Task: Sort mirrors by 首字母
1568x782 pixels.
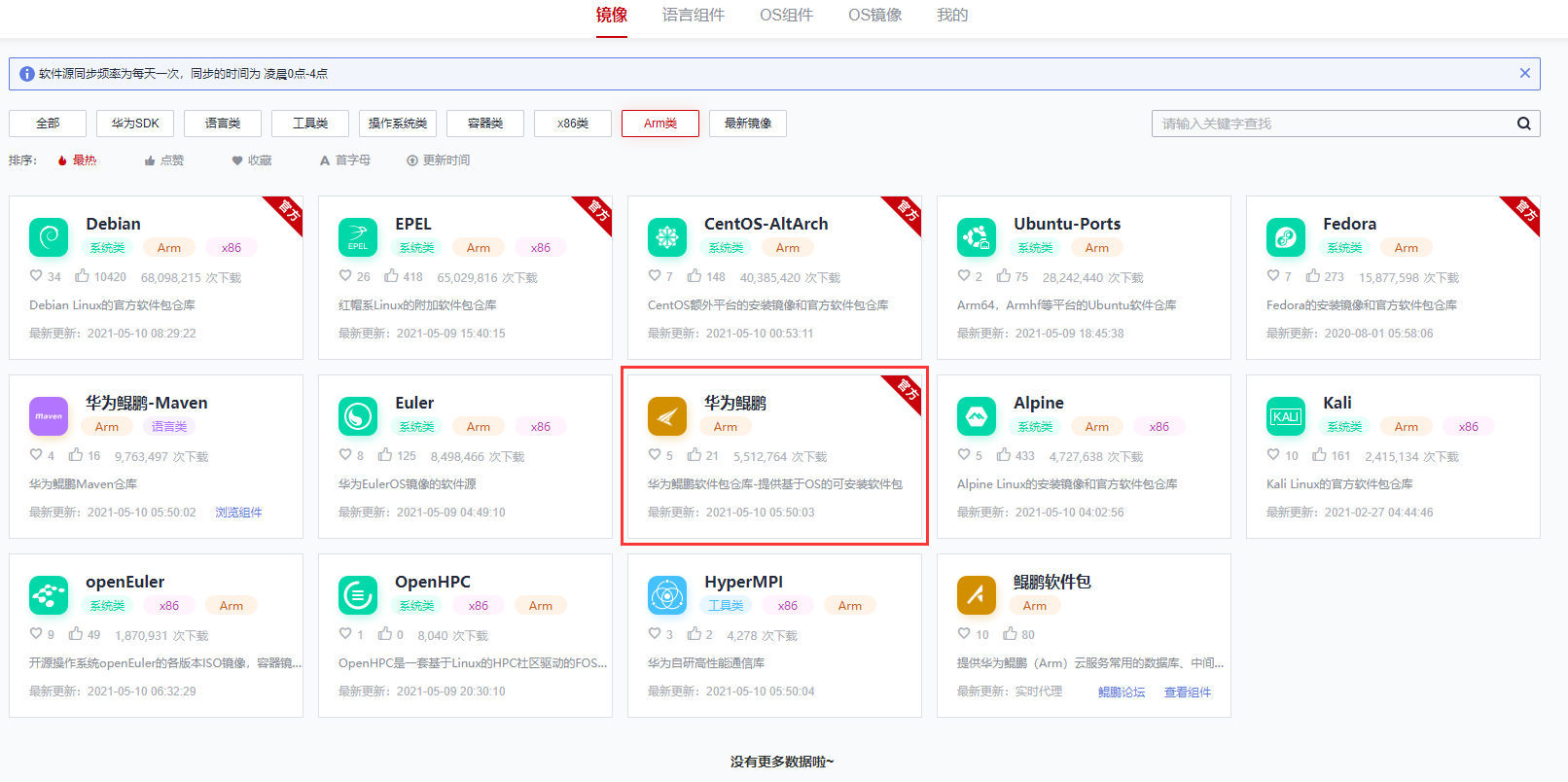Action: [x=345, y=160]
